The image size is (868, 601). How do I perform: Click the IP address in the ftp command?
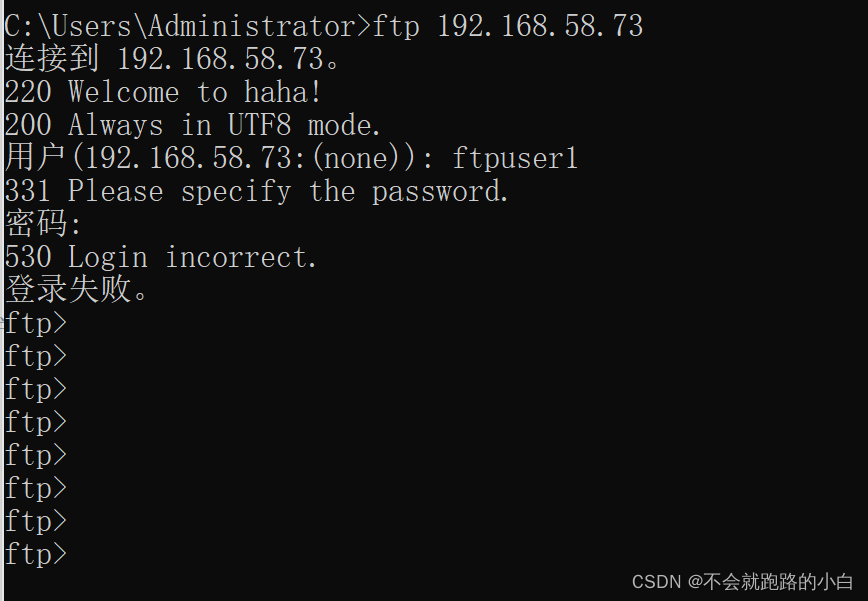click(x=540, y=26)
